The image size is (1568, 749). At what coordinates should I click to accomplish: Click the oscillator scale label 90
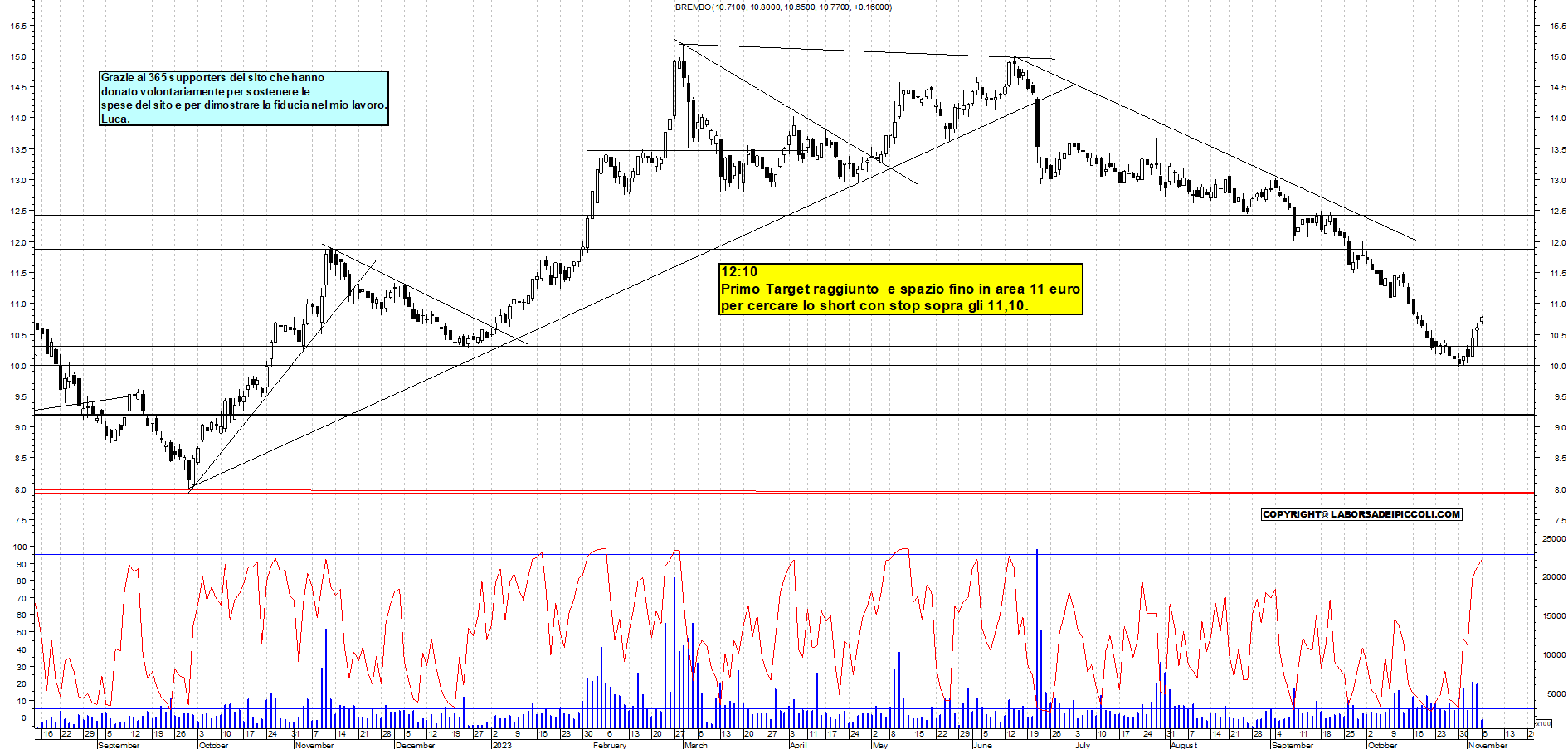[21, 565]
